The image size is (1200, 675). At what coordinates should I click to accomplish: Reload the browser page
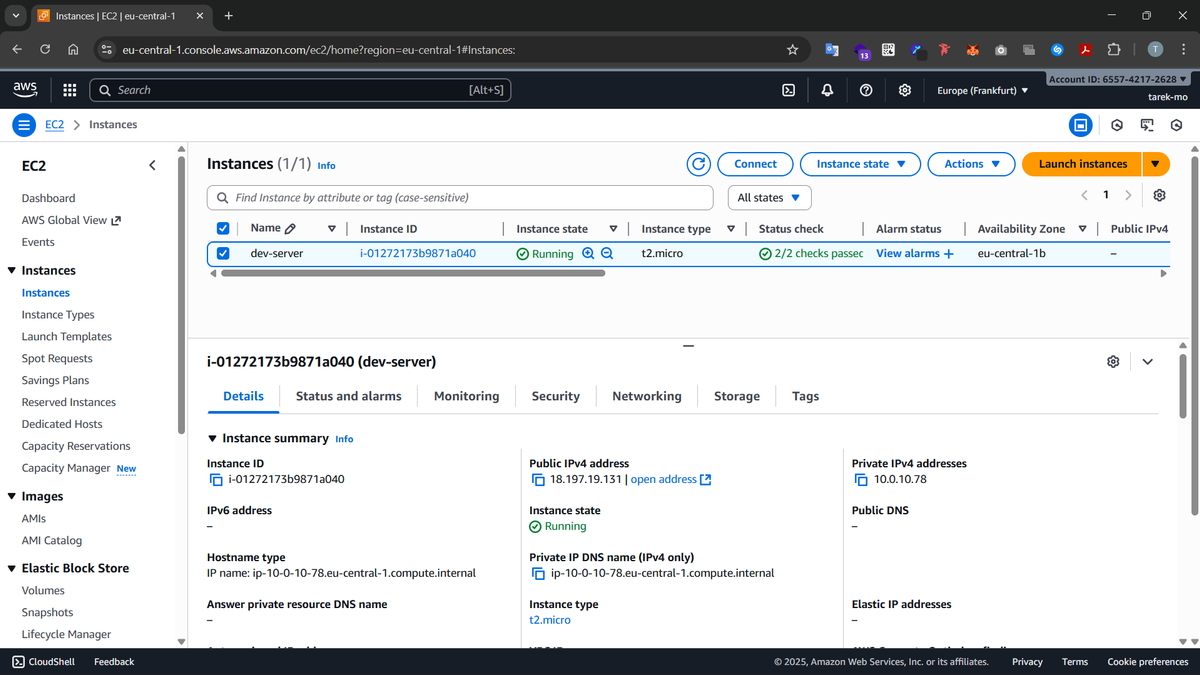pos(45,49)
